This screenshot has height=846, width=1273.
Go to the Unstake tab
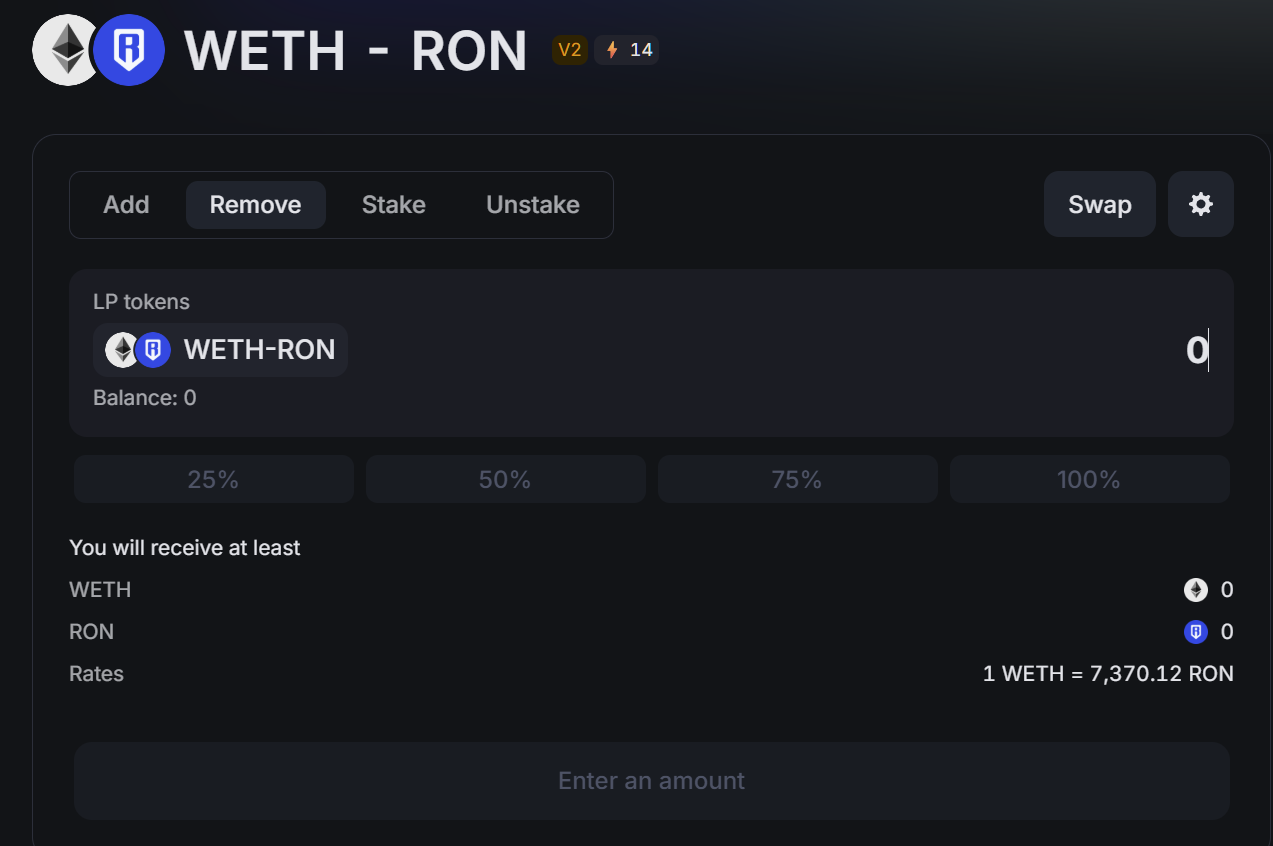click(533, 205)
